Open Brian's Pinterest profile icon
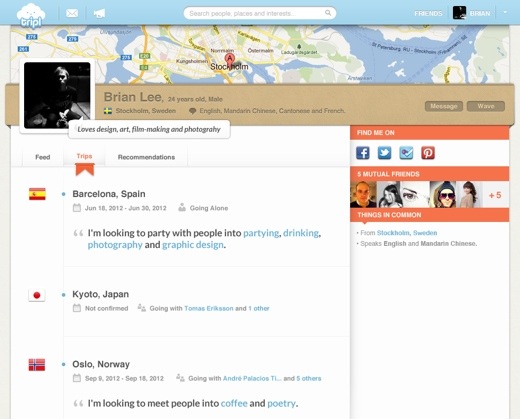 coord(428,153)
